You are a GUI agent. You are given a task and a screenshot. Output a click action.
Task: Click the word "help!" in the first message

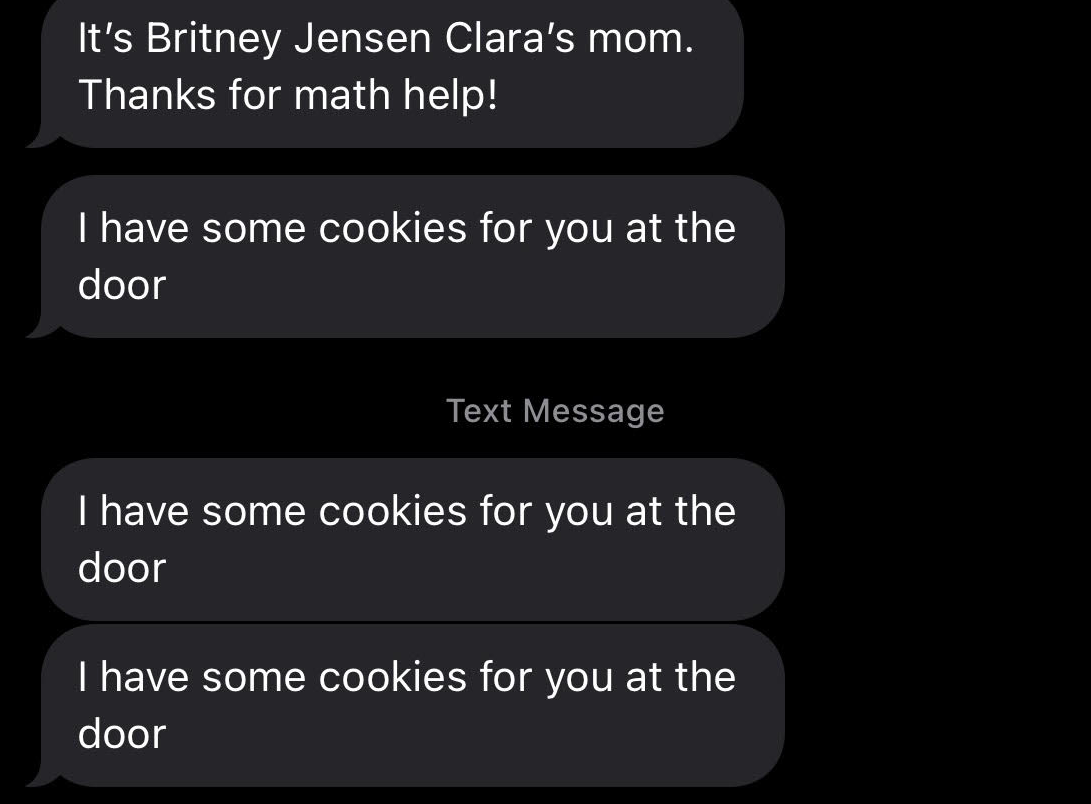(450, 95)
